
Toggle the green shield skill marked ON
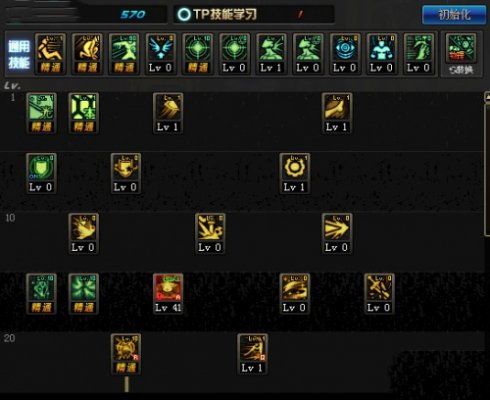coord(41,173)
